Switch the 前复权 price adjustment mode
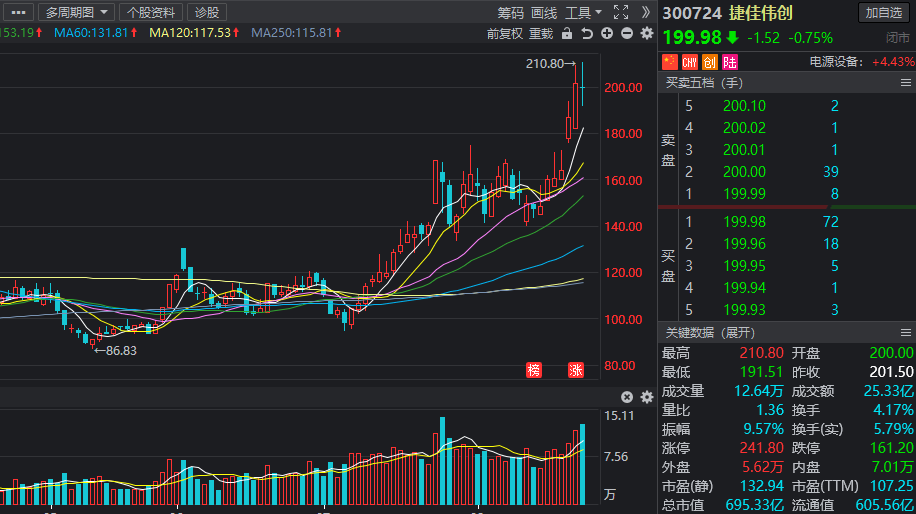Image resolution: width=916 pixels, height=514 pixels. [x=504, y=34]
